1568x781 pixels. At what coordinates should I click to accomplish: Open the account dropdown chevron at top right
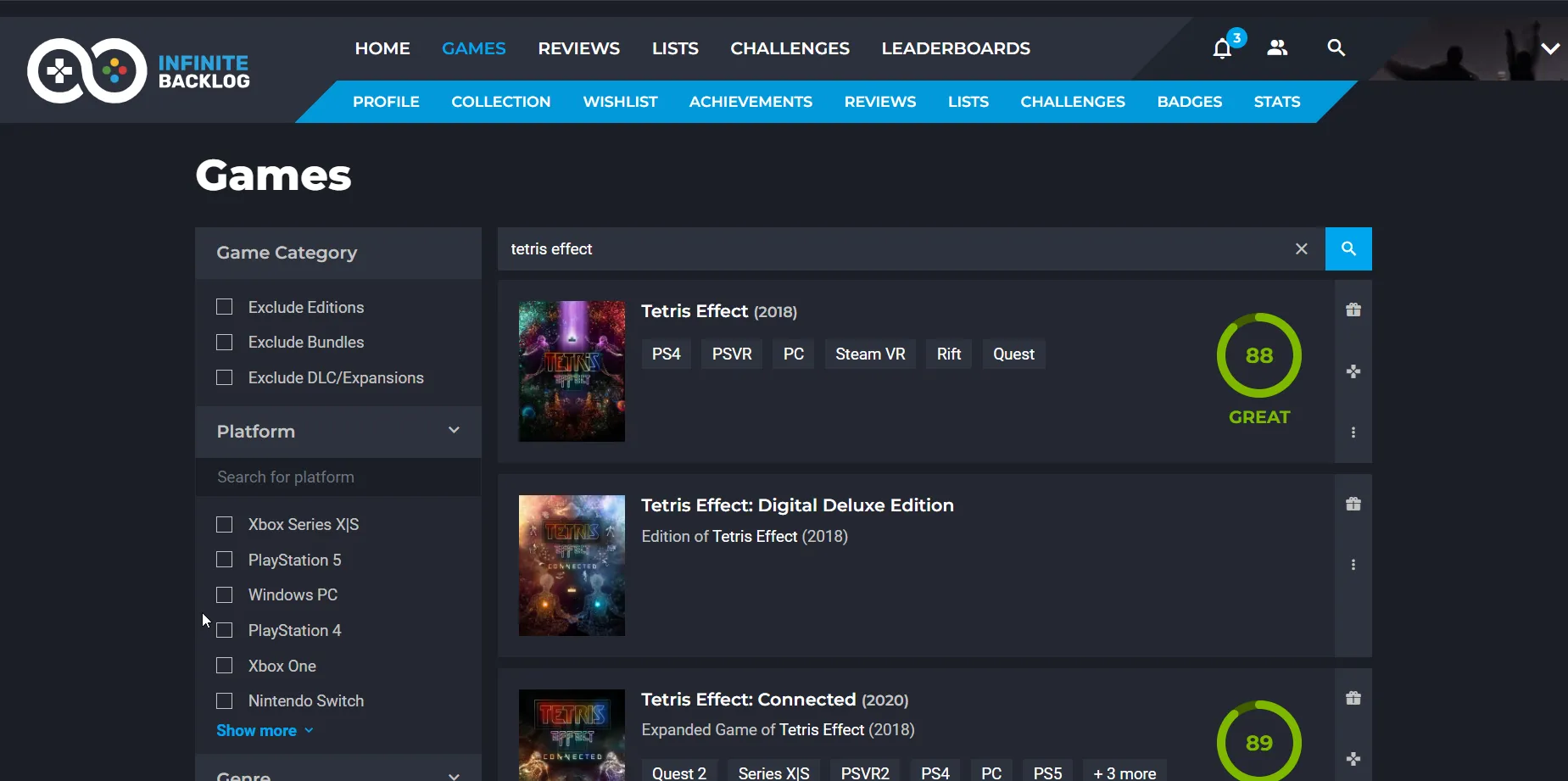click(1551, 48)
